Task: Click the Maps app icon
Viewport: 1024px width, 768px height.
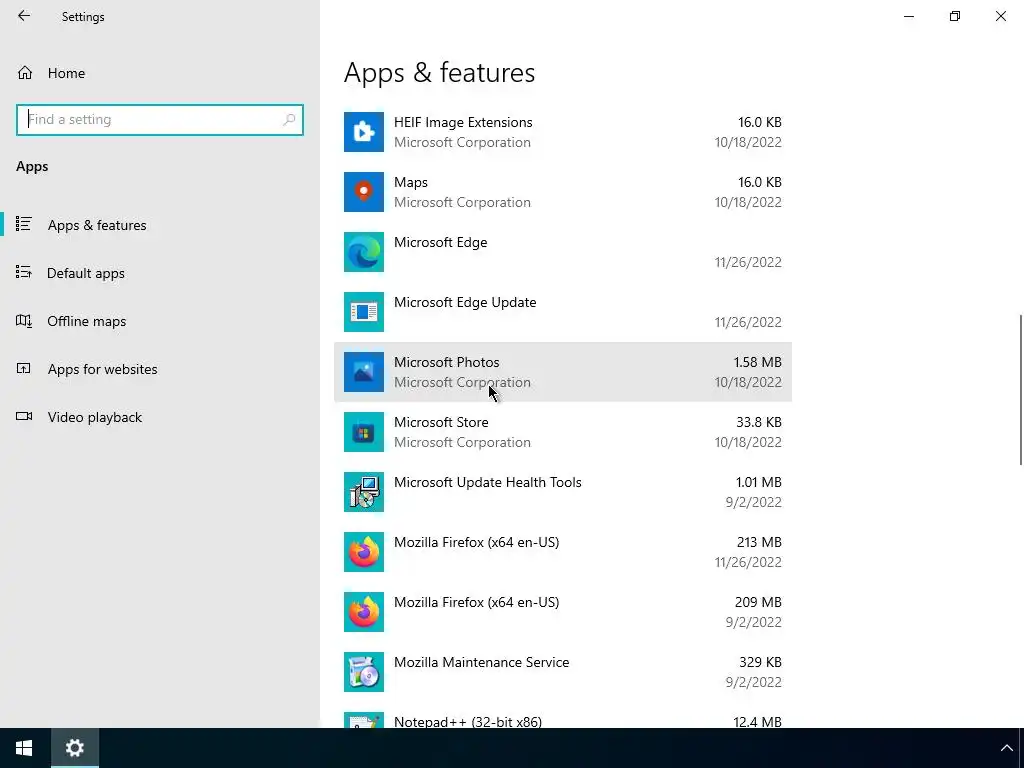Action: point(364,192)
